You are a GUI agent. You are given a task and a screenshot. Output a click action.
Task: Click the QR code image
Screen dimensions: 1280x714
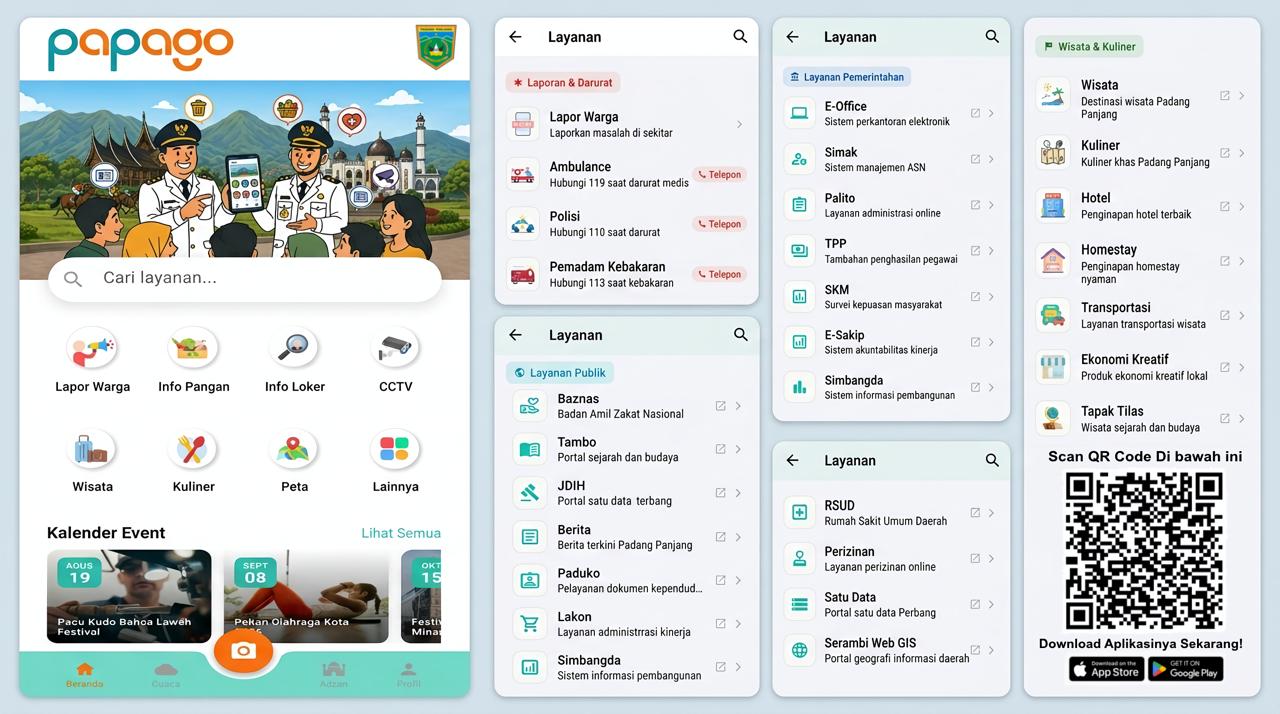1143,550
